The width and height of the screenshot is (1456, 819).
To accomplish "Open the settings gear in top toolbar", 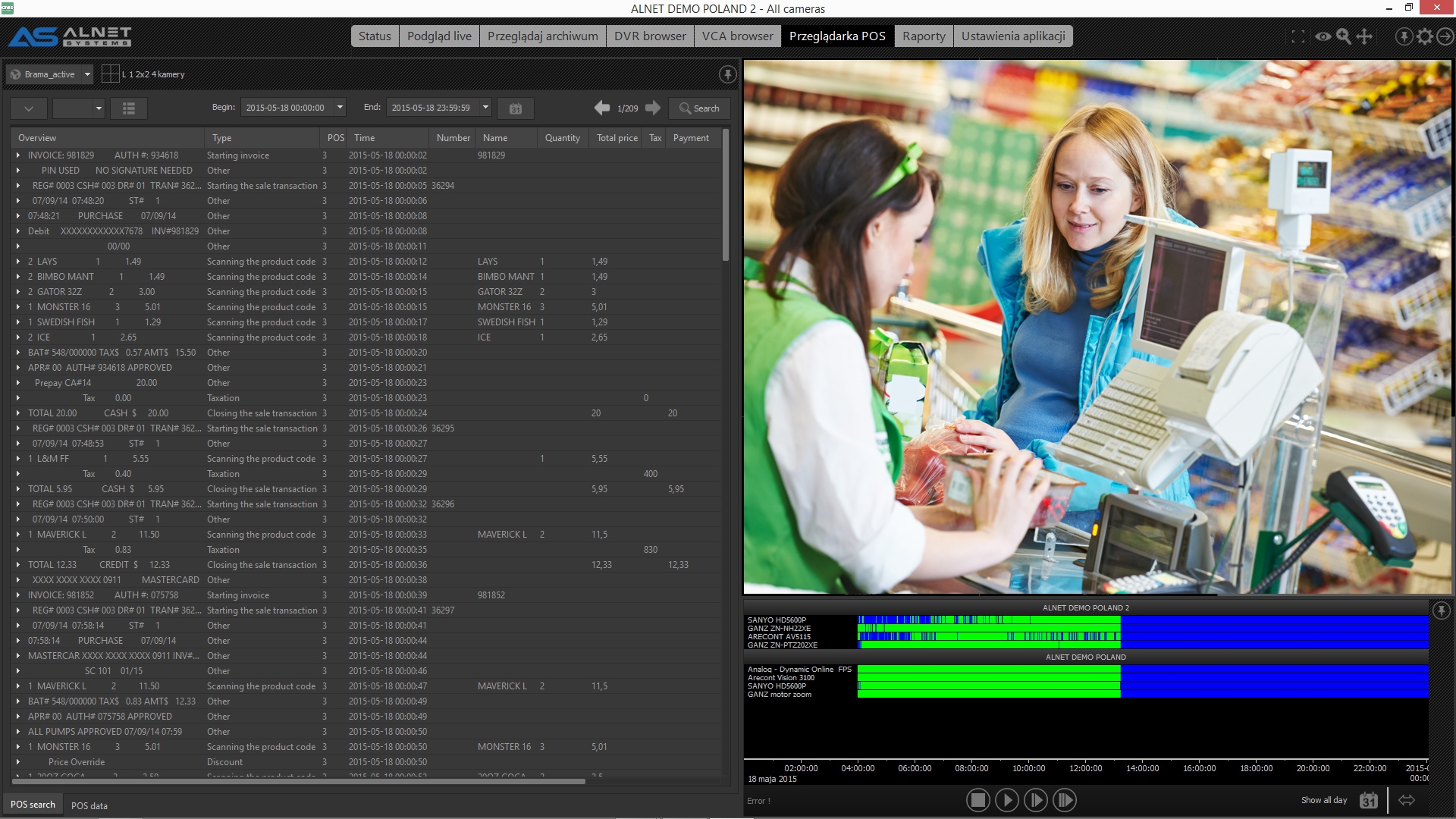I will pos(1425,36).
